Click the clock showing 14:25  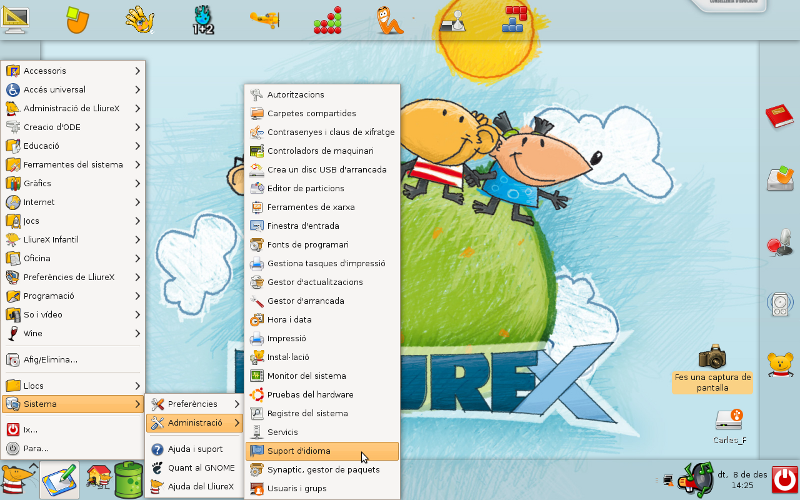coord(742,480)
